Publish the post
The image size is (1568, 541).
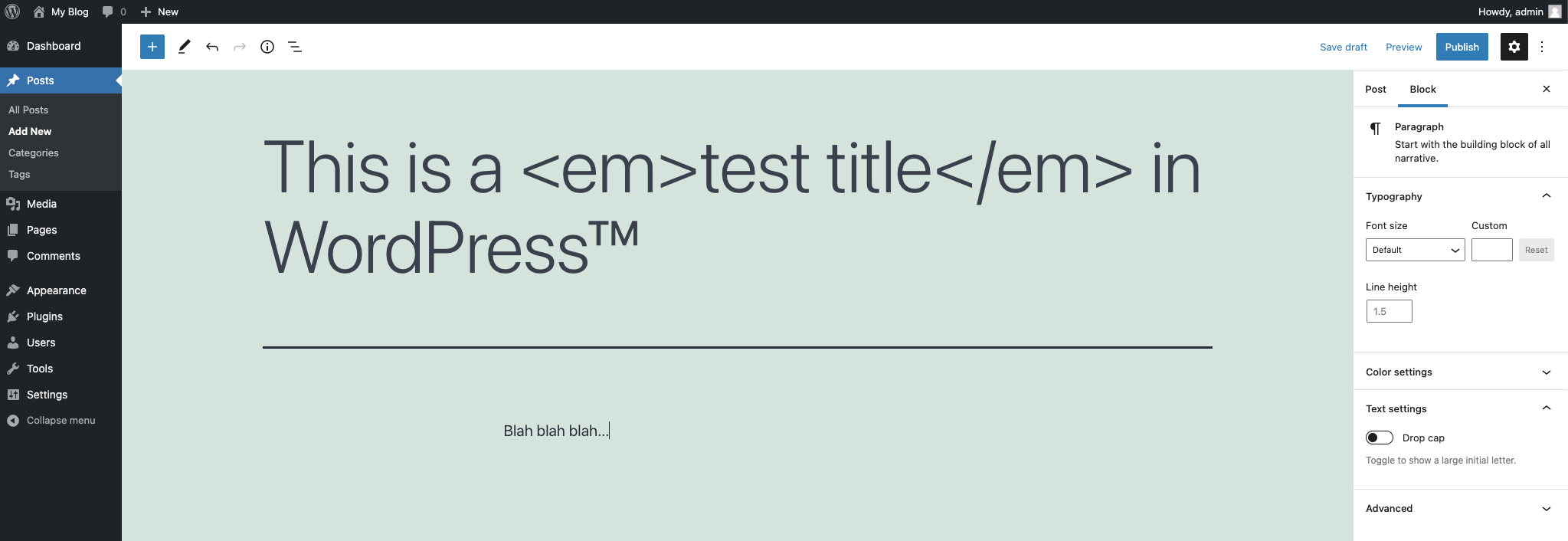(1461, 47)
